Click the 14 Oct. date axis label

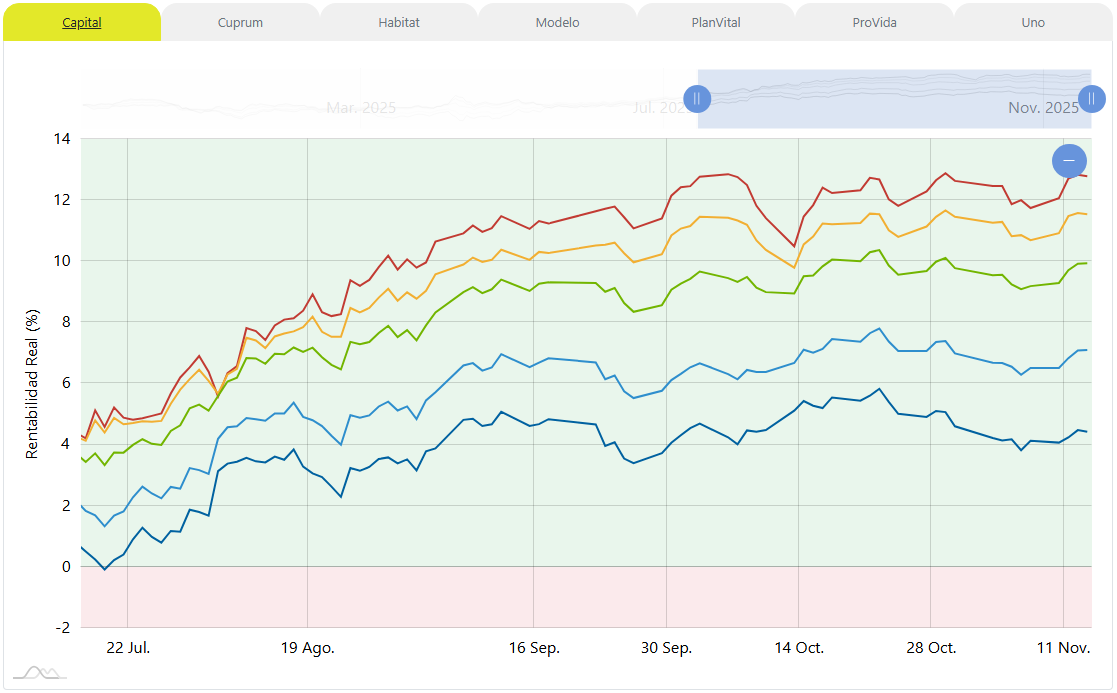(x=798, y=648)
